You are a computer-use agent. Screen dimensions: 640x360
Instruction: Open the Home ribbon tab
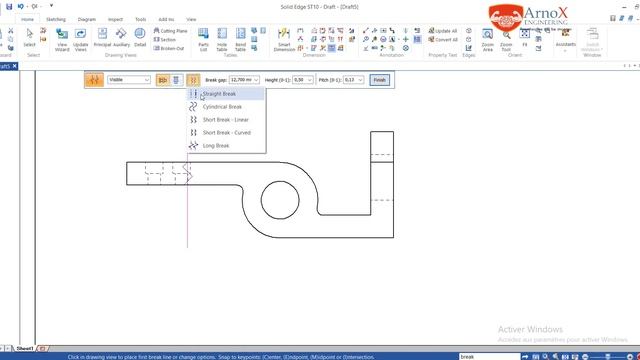(27, 19)
